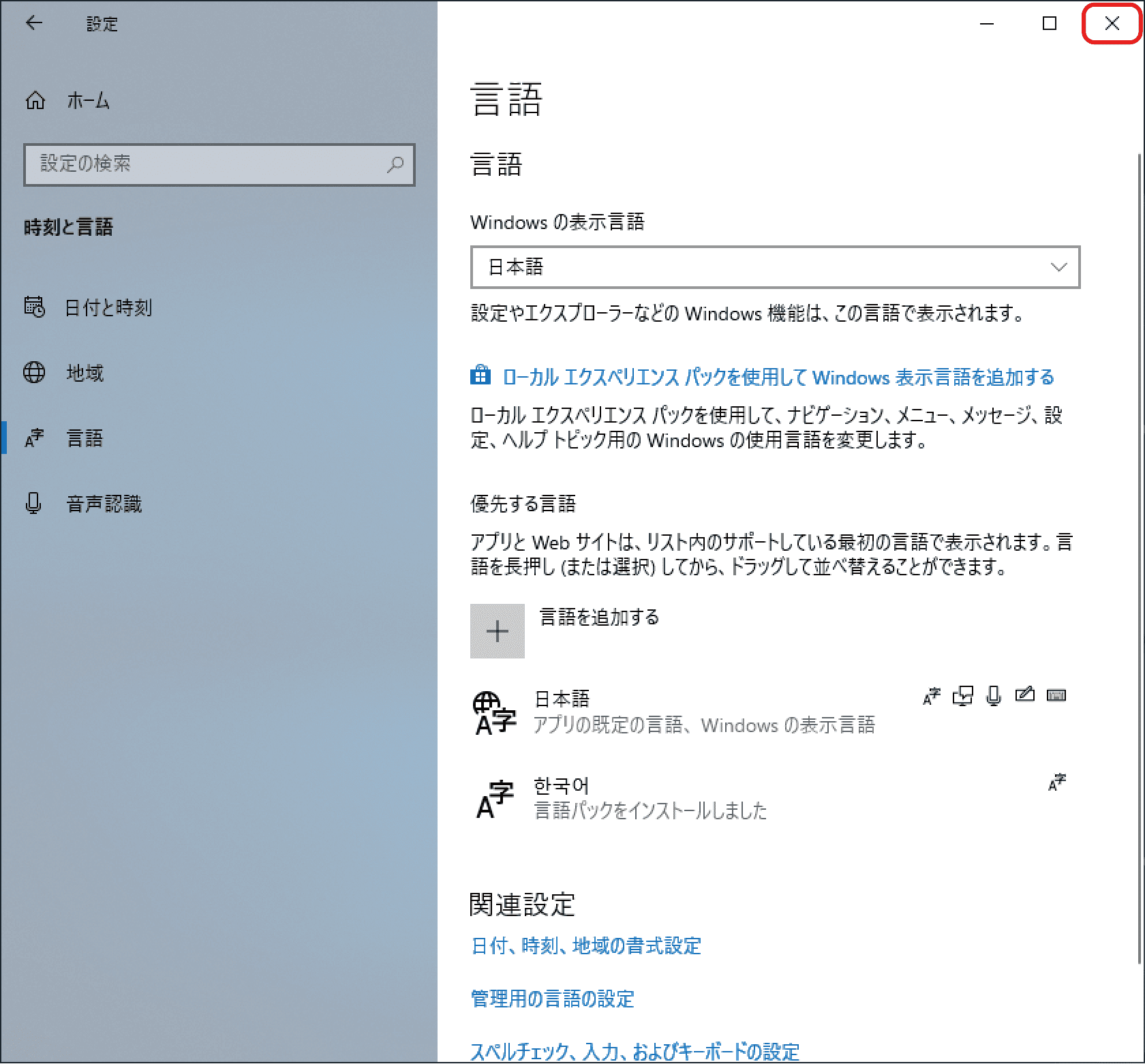Maximize the 設定 window
This screenshot has width=1145, height=1064.
click(1050, 24)
